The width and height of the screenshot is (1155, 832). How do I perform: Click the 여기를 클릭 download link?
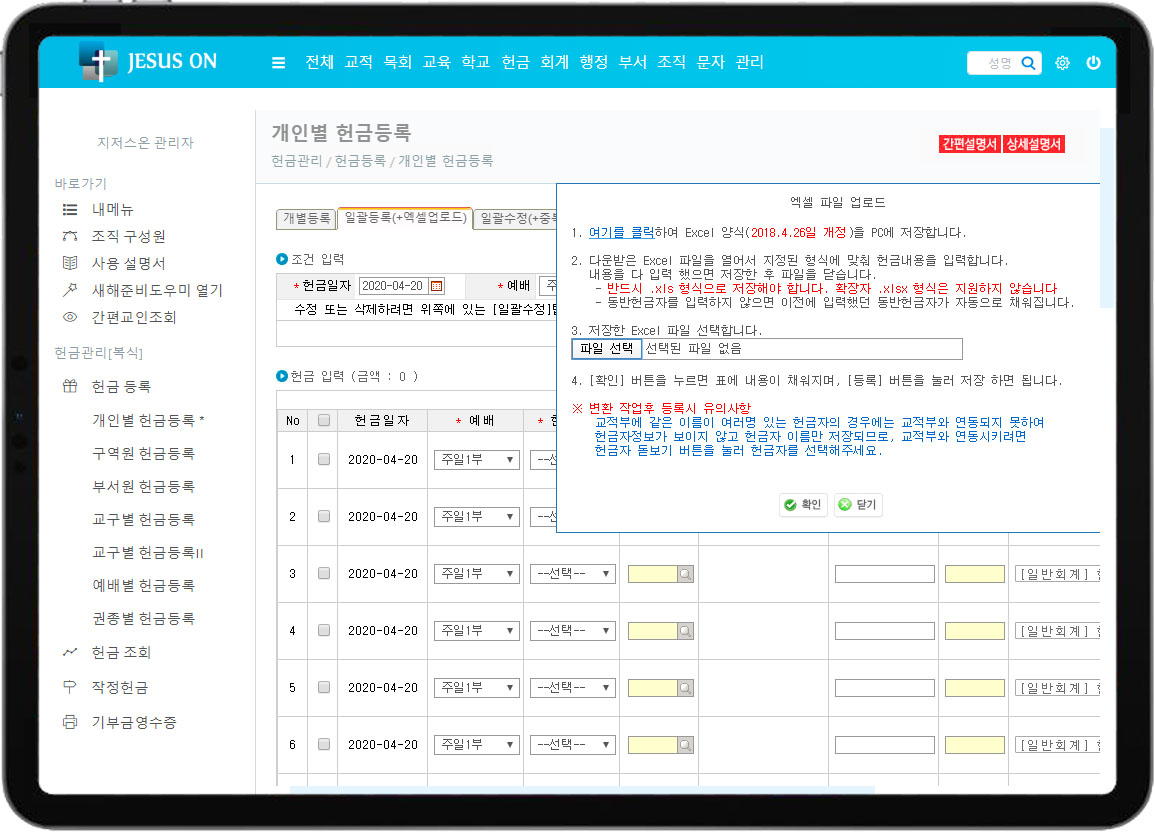pyautogui.click(x=621, y=232)
